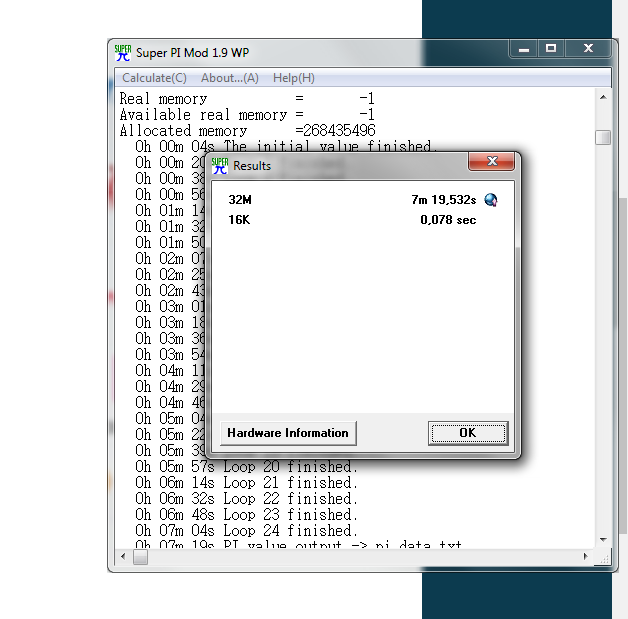
Task: Click the OK button in Results dialog
Action: [x=468, y=433]
